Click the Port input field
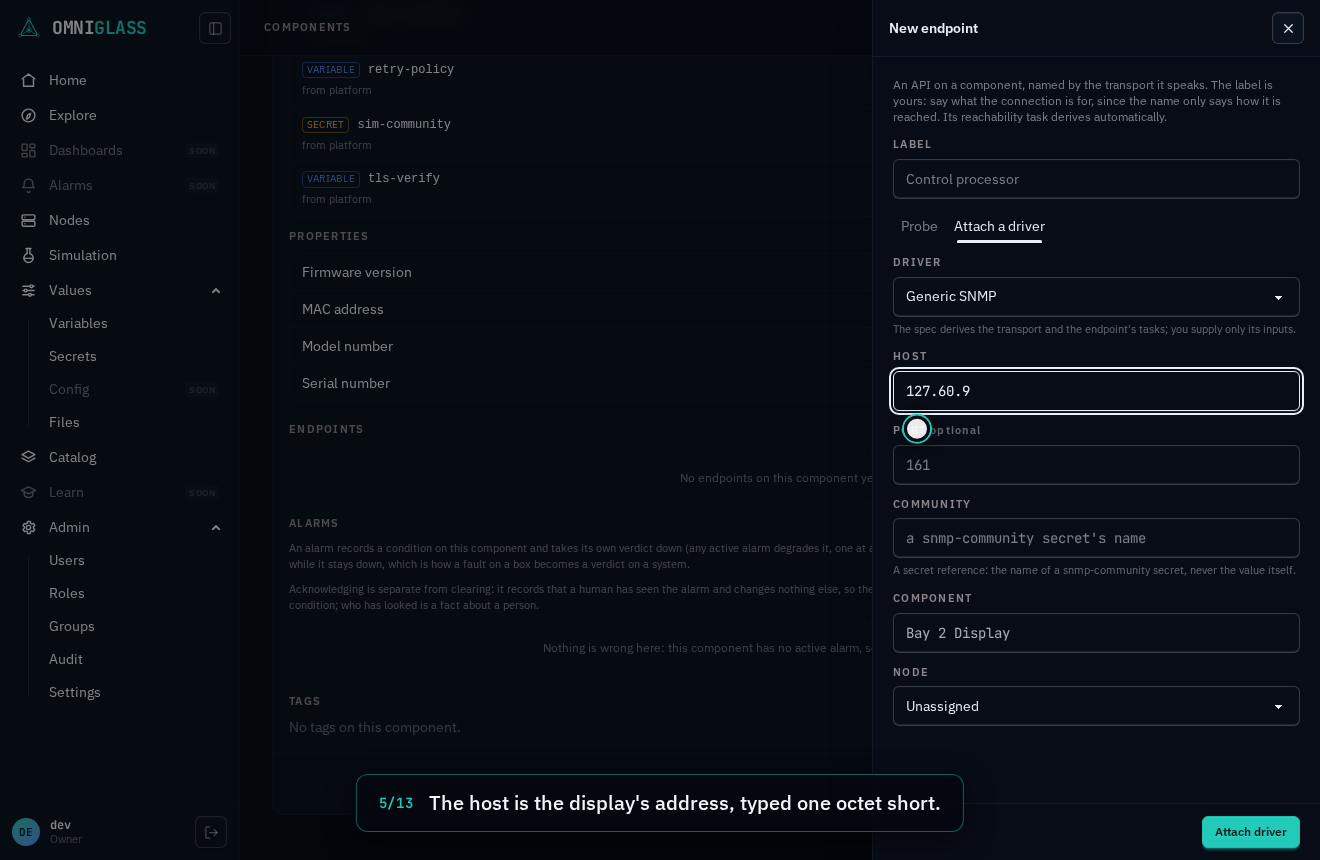This screenshot has width=1320, height=860. 1096,465
